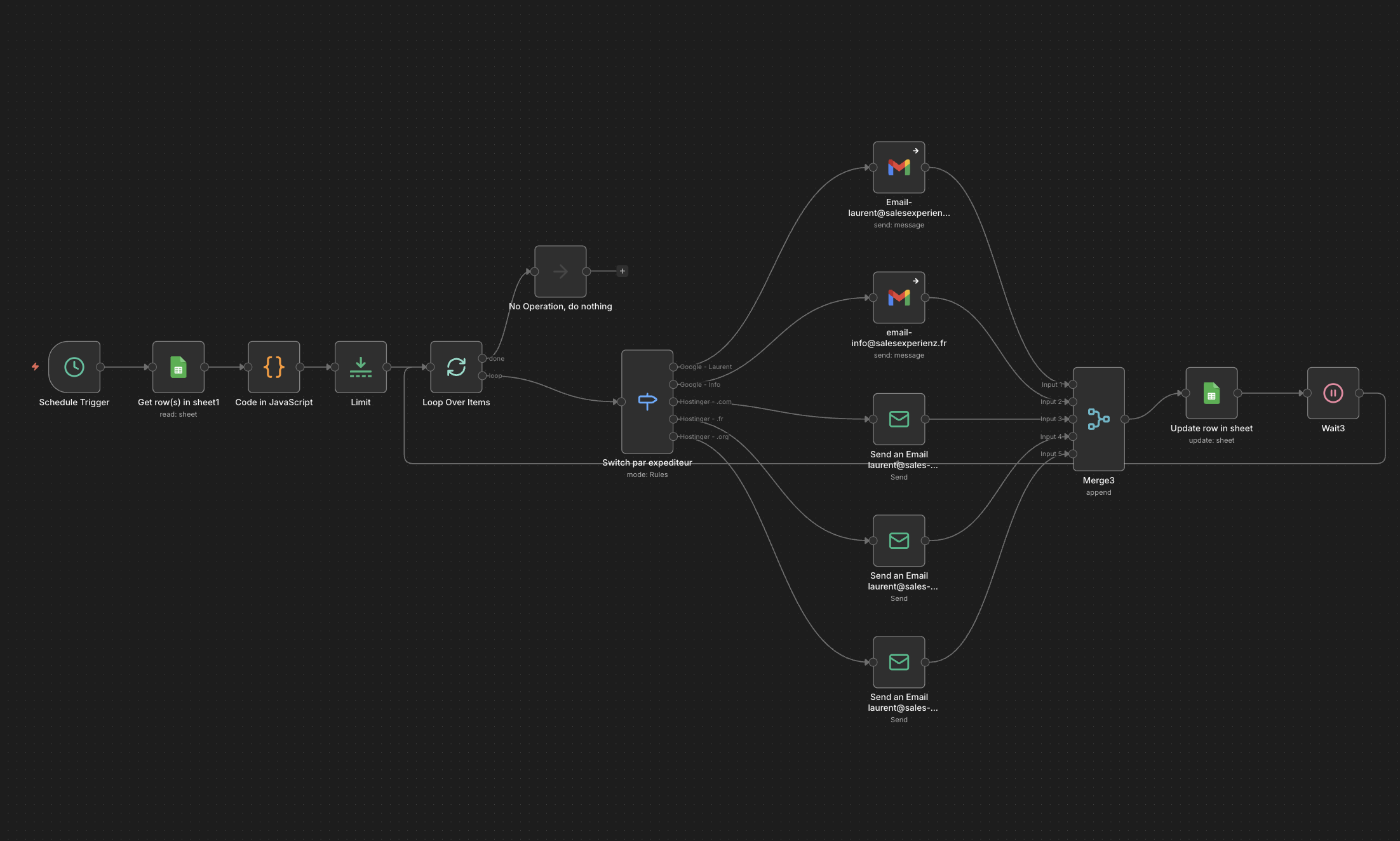The height and width of the screenshot is (841, 1400).
Task: Open the Merge3 node icon
Action: (1098, 419)
